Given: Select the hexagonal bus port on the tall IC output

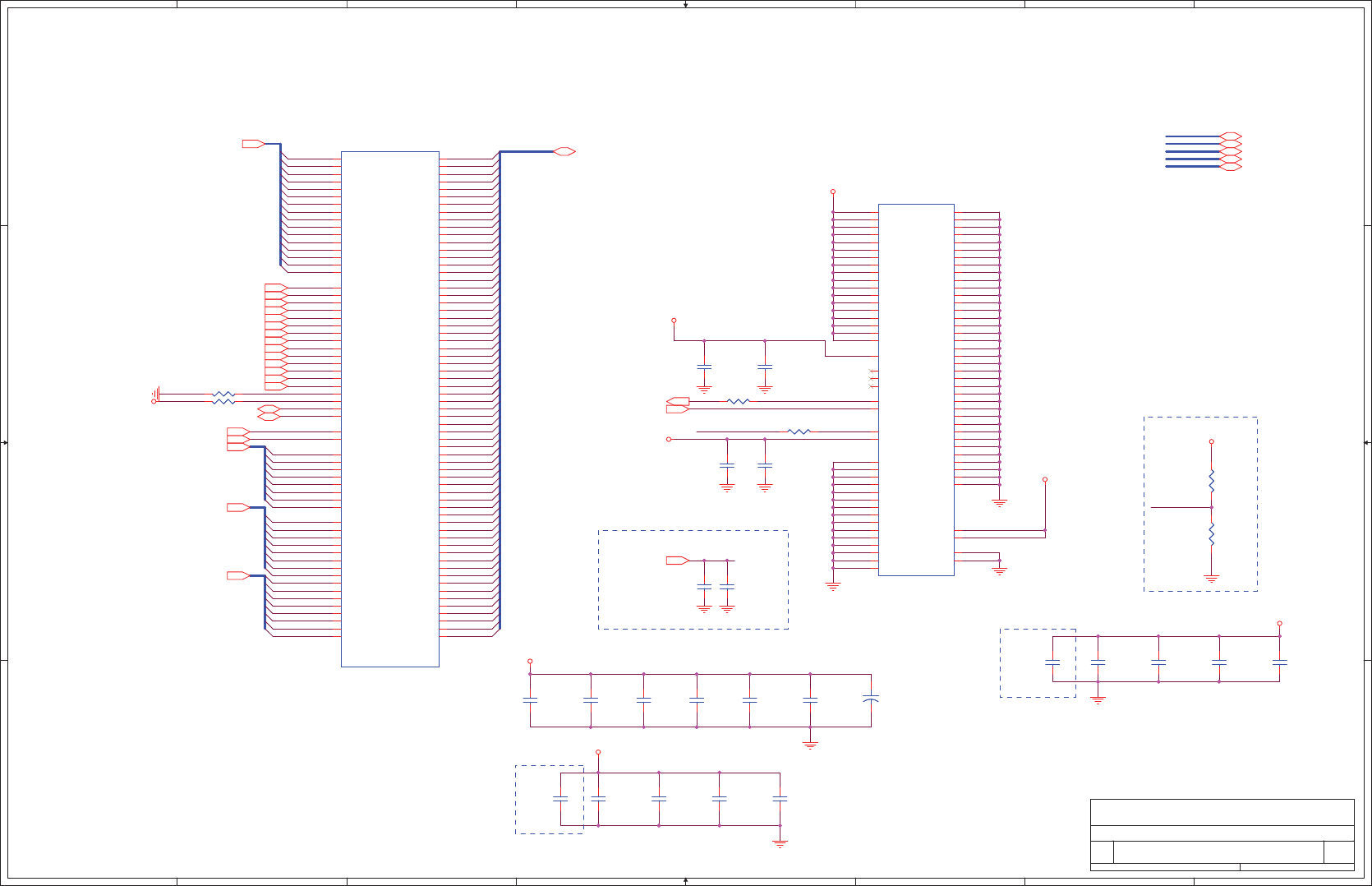Looking at the screenshot, I should [x=564, y=151].
